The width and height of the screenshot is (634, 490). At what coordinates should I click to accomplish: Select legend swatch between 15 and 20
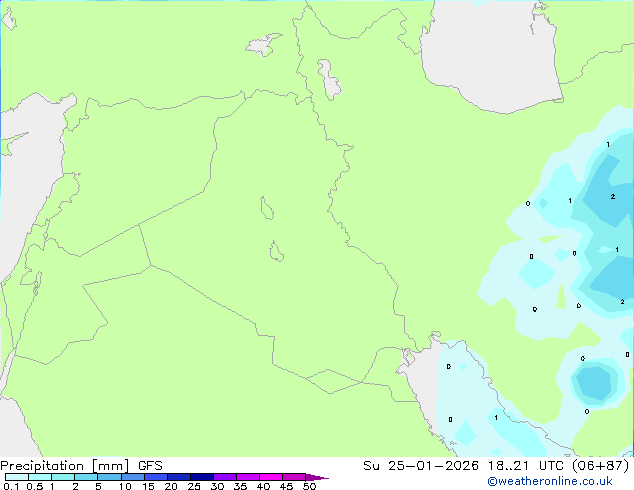coord(156,477)
